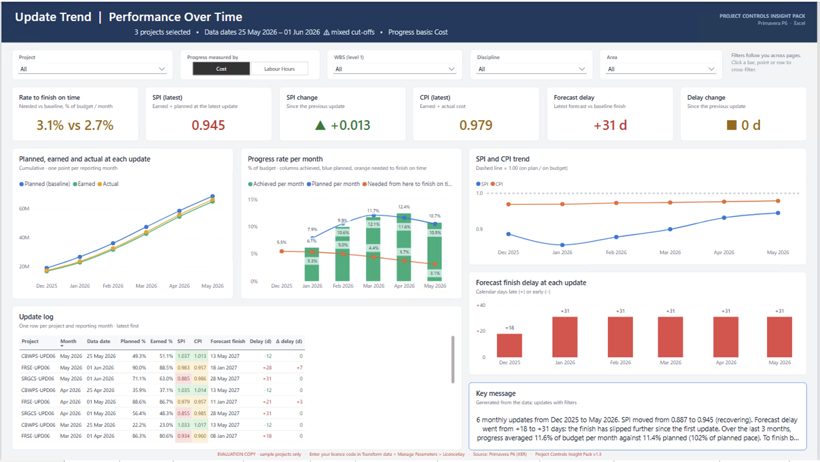The height and width of the screenshot is (462, 820).
Task: Open the Project filter dropdown
Action: point(92,69)
